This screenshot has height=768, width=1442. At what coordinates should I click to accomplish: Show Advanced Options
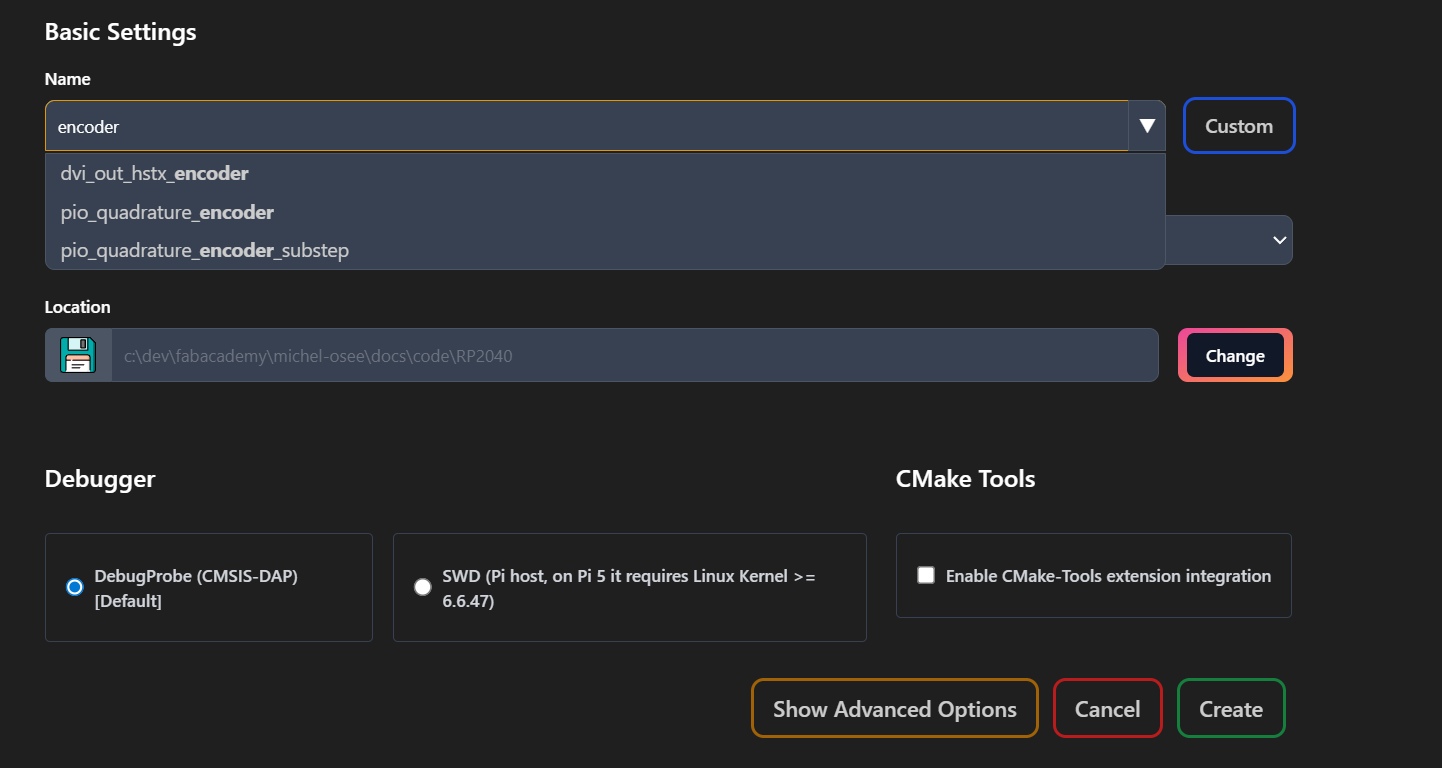(x=894, y=709)
